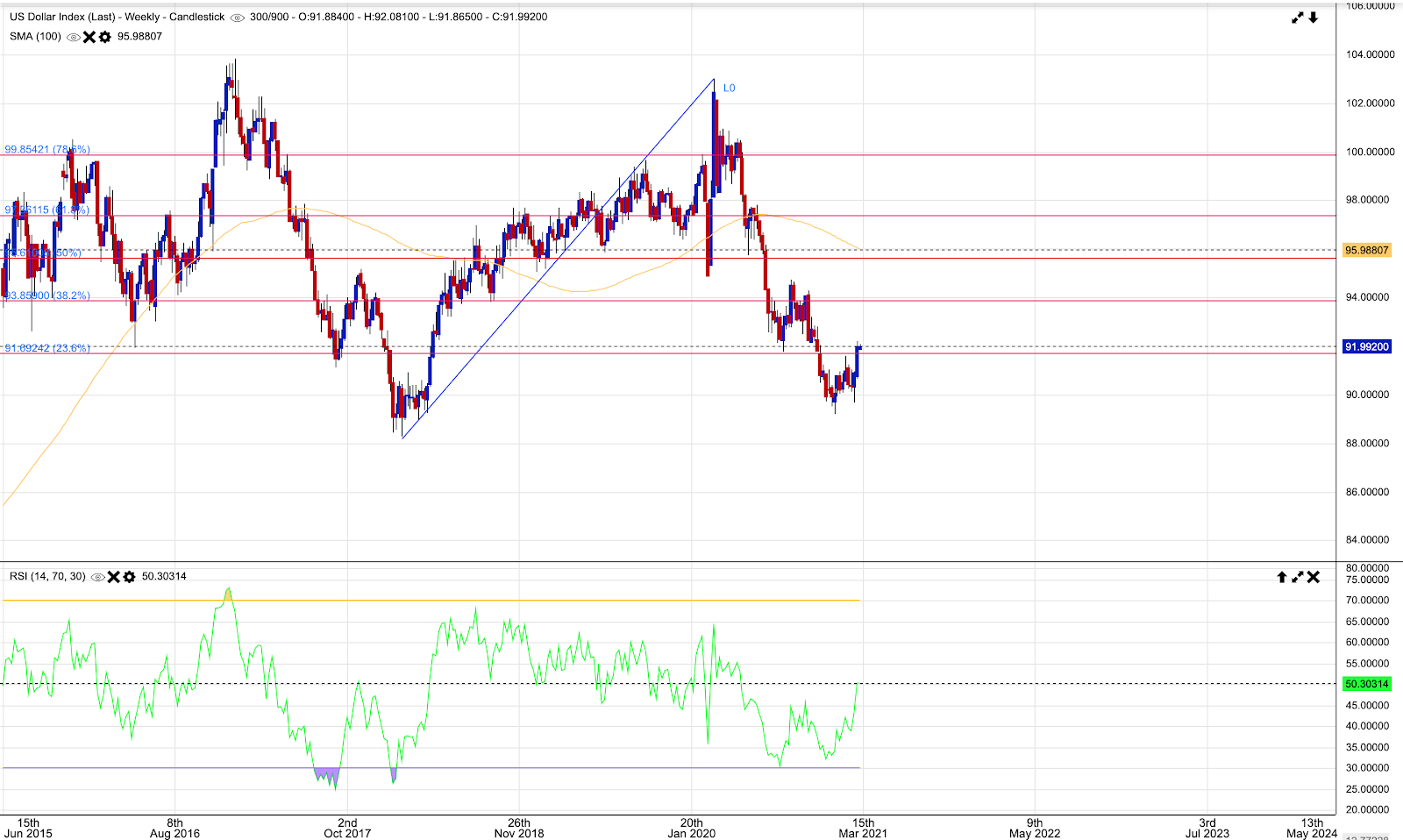The height and width of the screenshot is (840, 1403).
Task: Close the RSI panel
Action: click(1314, 577)
